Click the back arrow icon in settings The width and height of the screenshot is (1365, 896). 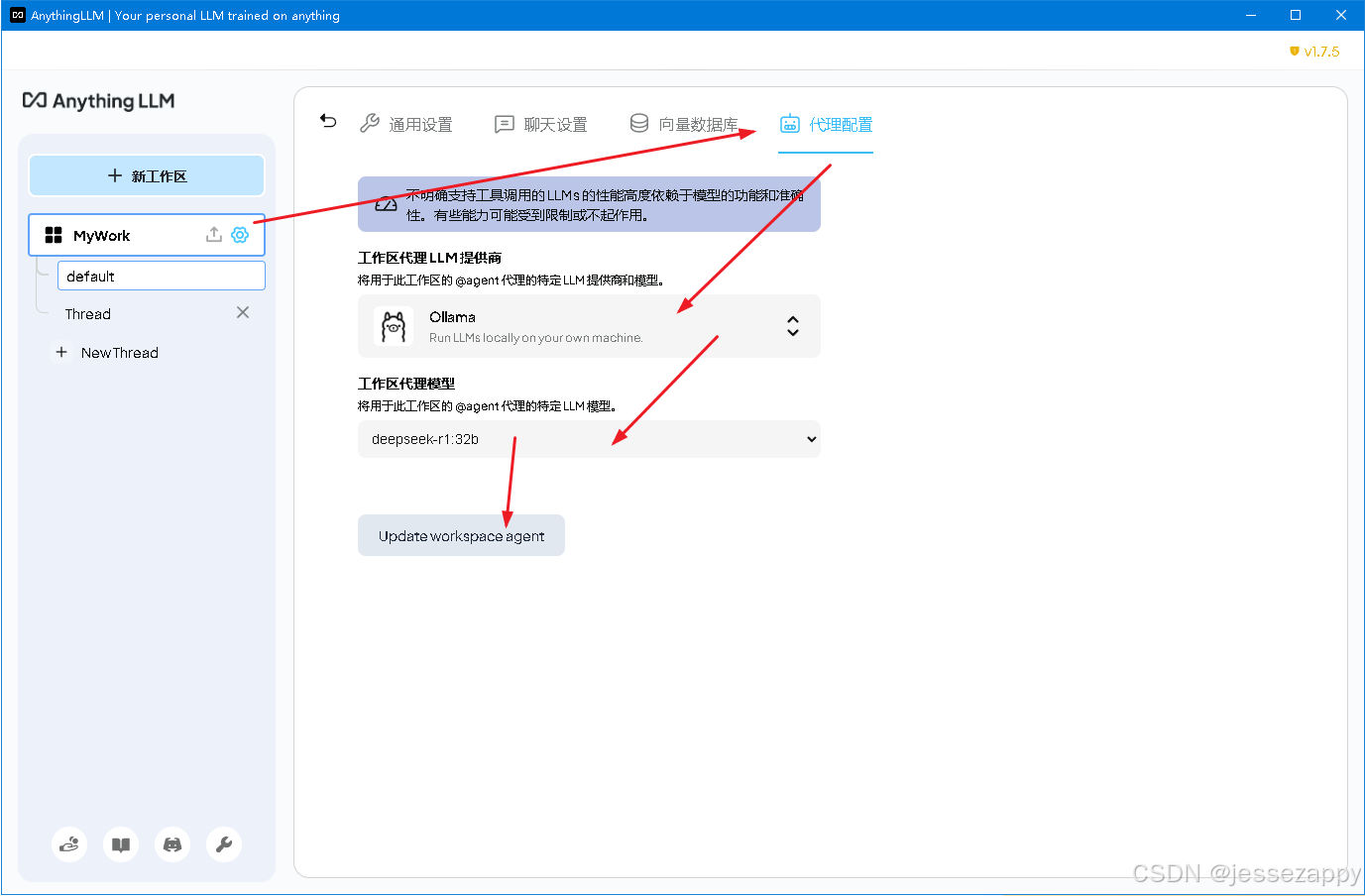point(328,121)
